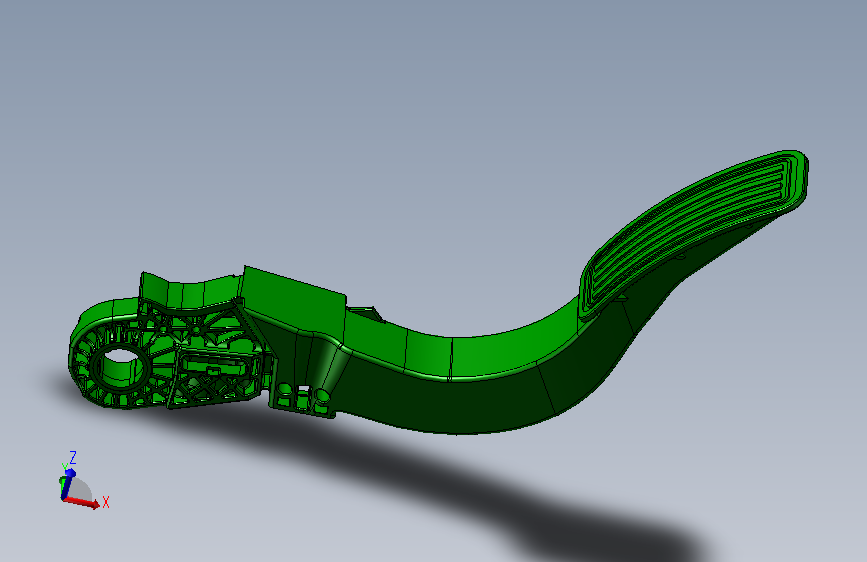Click the green Y axis label of the triad

pyautogui.click(x=65, y=467)
